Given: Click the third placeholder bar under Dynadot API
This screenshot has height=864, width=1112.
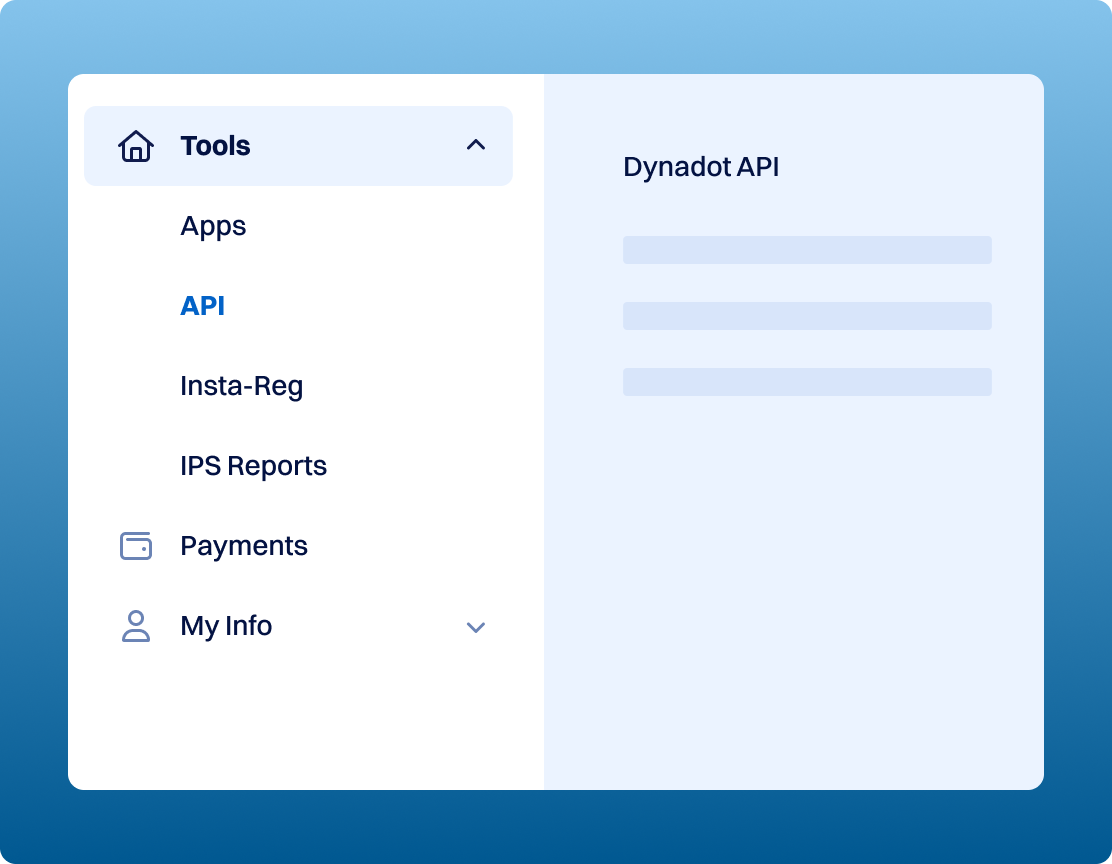Looking at the screenshot, I should (807, 382).
